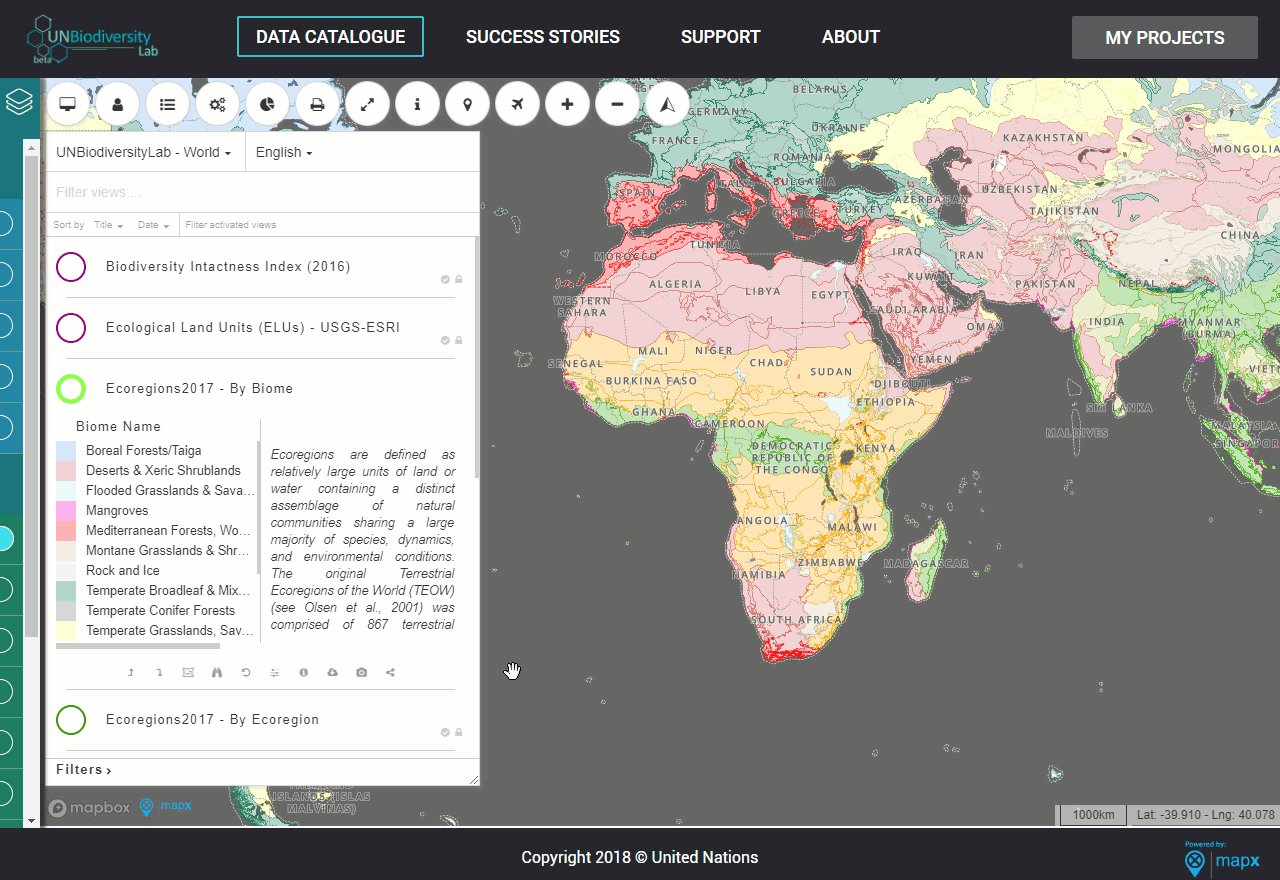1280x880 pixels.
Task: Open the English language dropdown
Action: coord(284,152)
